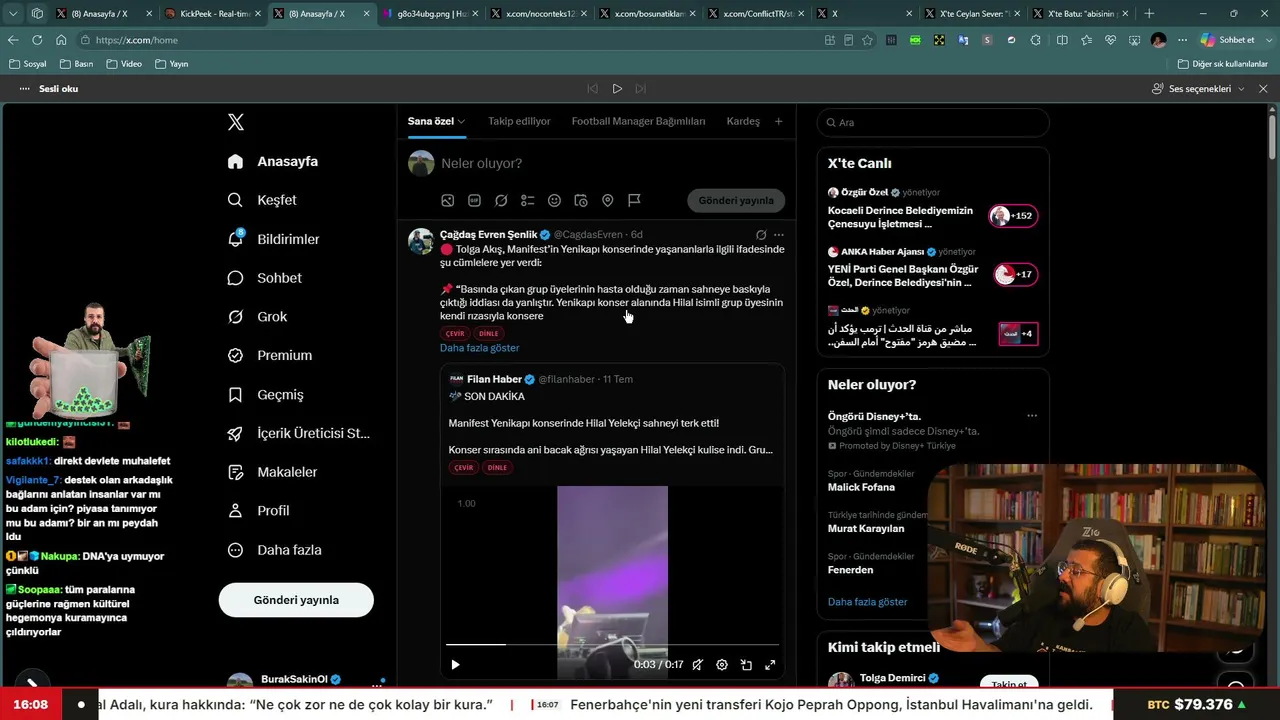The image size is (1280, 720).
Task: Open the Sesli oku more options menu
Action: [x=24, y=89]
